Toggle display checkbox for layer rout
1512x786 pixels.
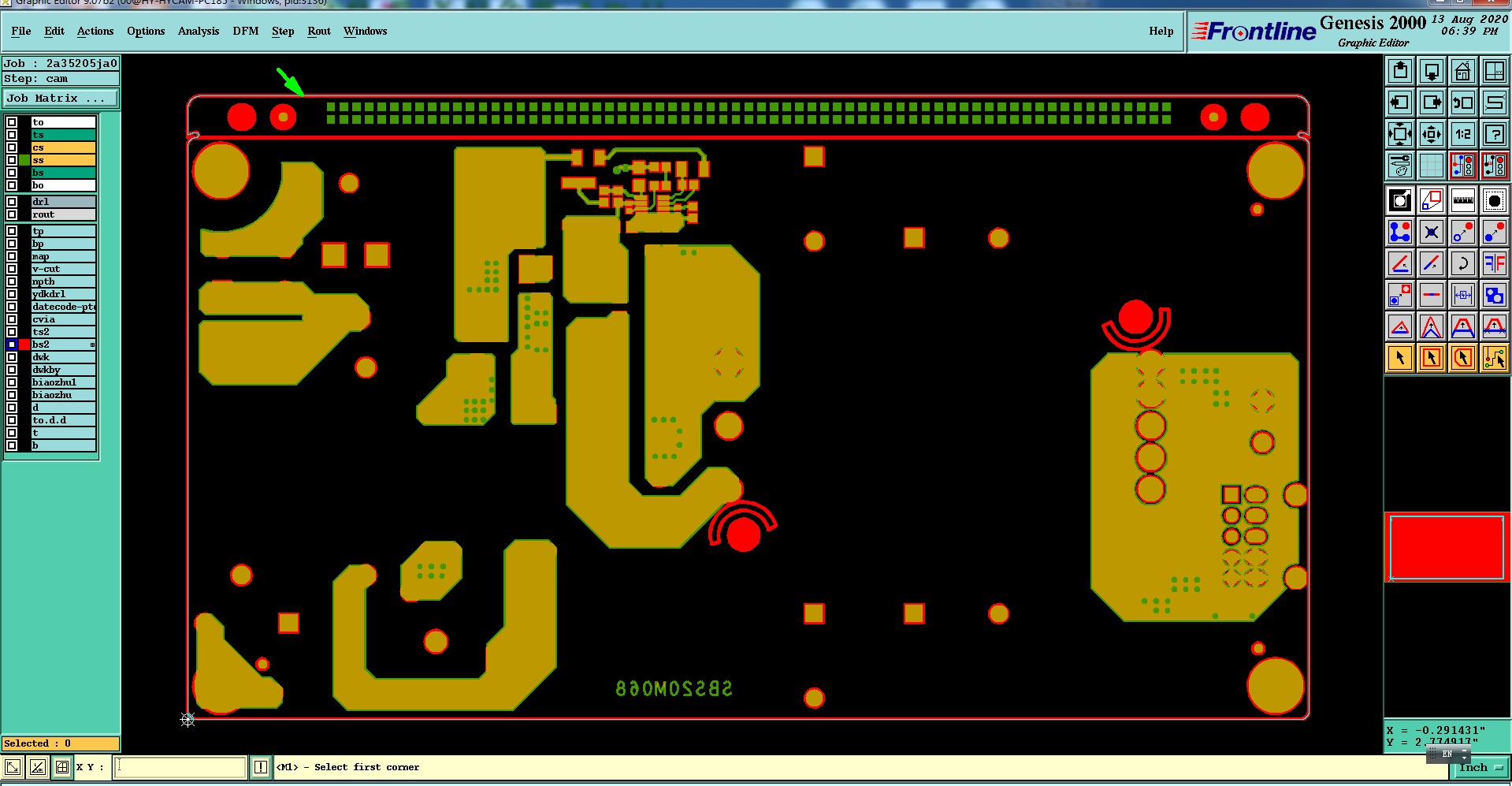tap(12, 214)
